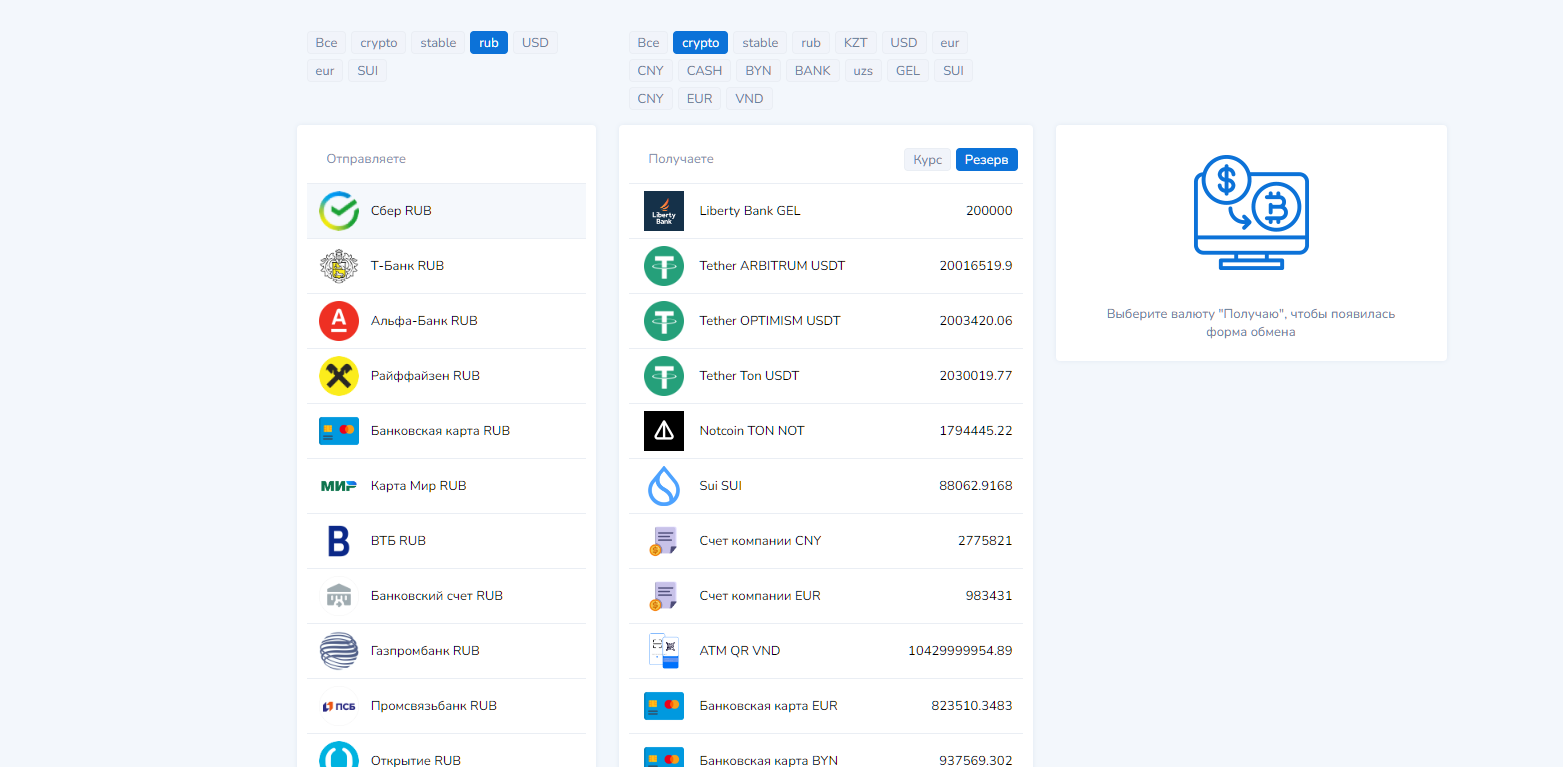The width and height of the screenshot is (1563, 767).
Task: Choose Карта Мир RUB label
Action: coord(418,486)
